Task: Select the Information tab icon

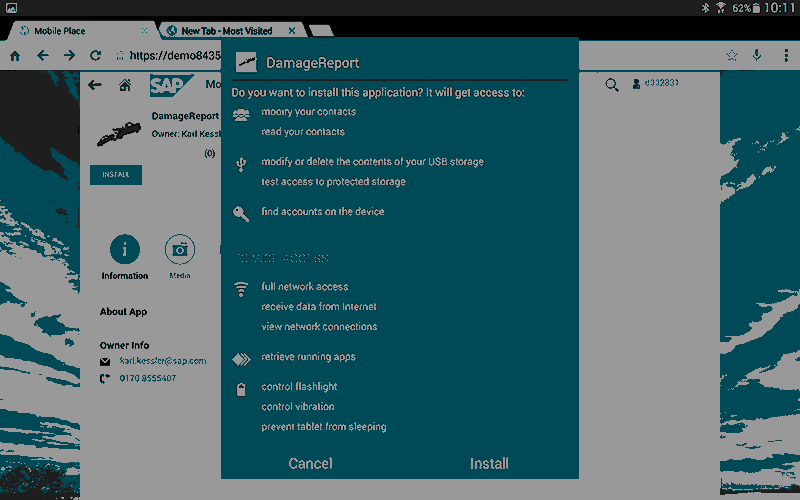Action: tap(124, 249)
